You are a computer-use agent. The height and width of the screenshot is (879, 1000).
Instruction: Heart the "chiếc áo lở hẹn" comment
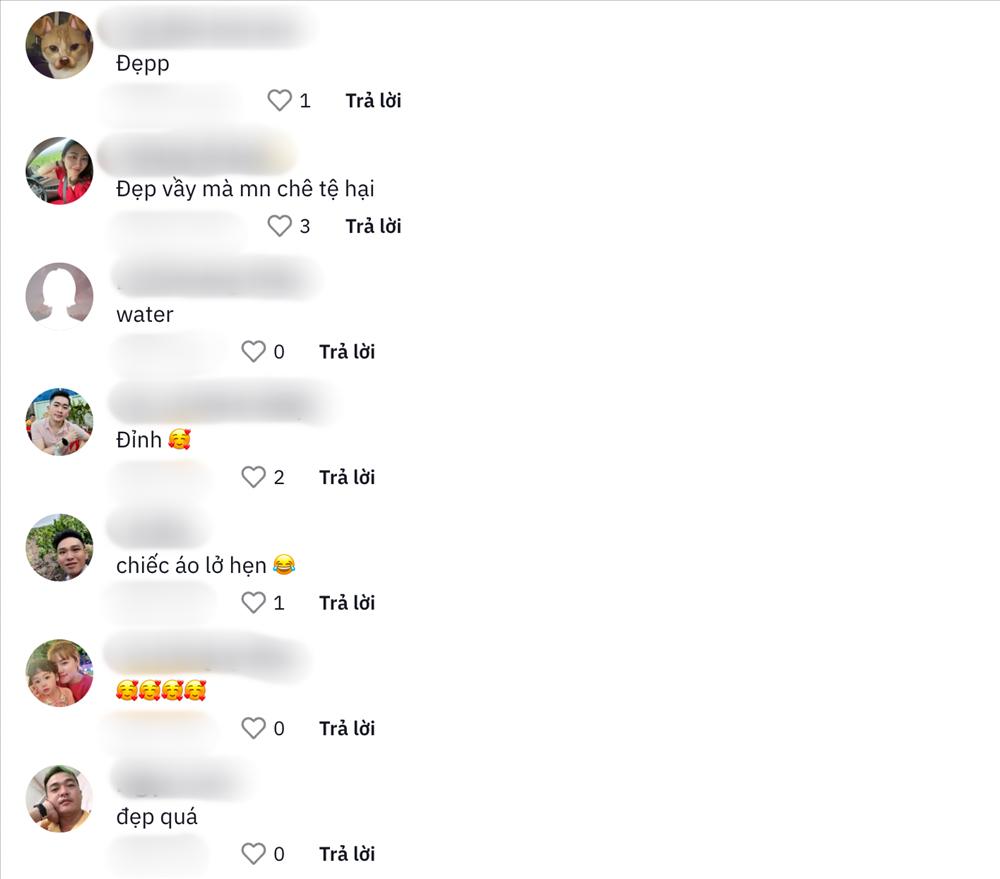click(253, 603)
